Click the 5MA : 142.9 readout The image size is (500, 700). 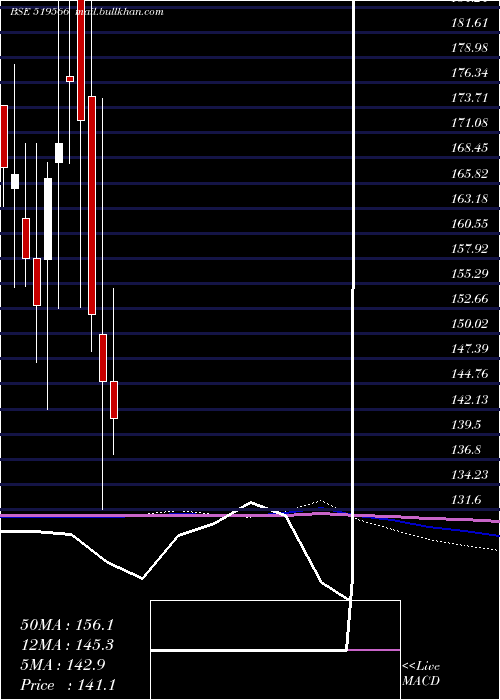pyautogui.click(x=63, y=665)
